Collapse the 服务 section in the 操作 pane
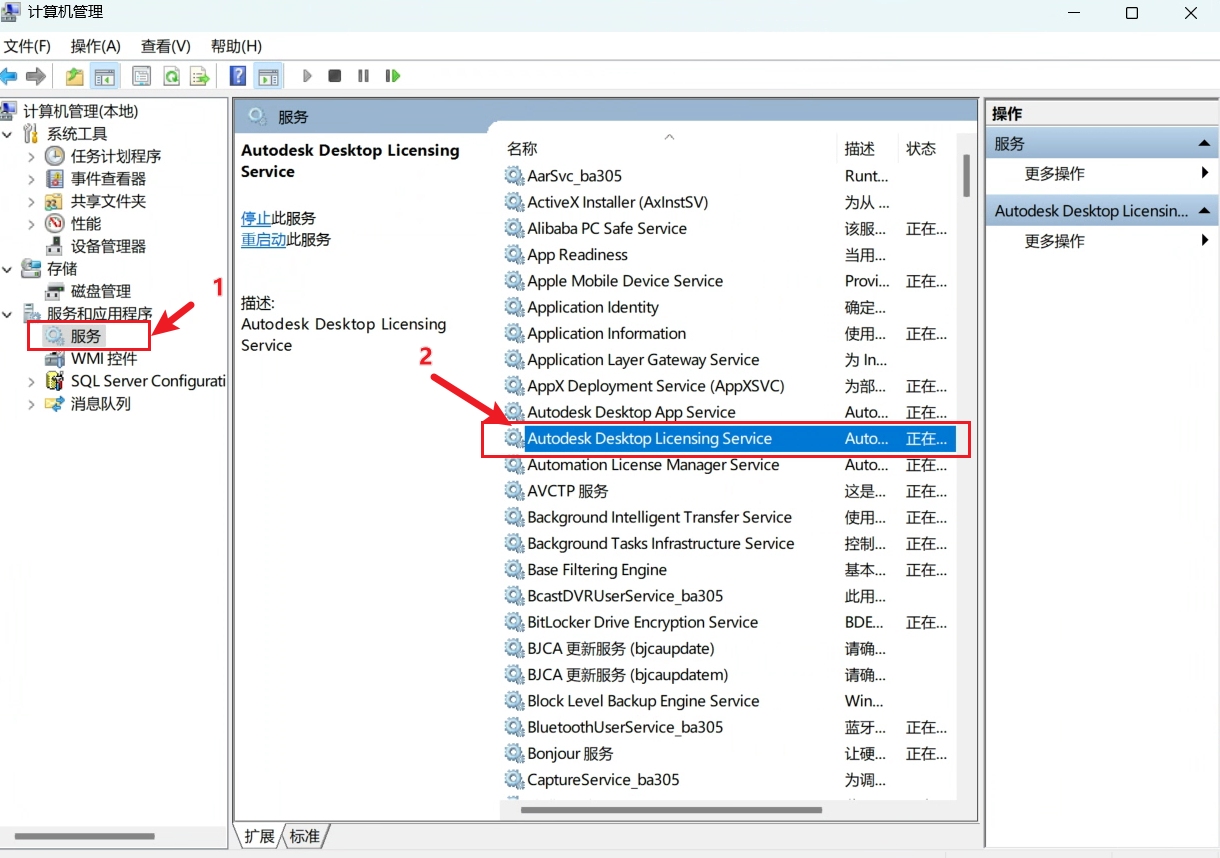This screenshot has width=1220, height=858. tap(1204, 144)
